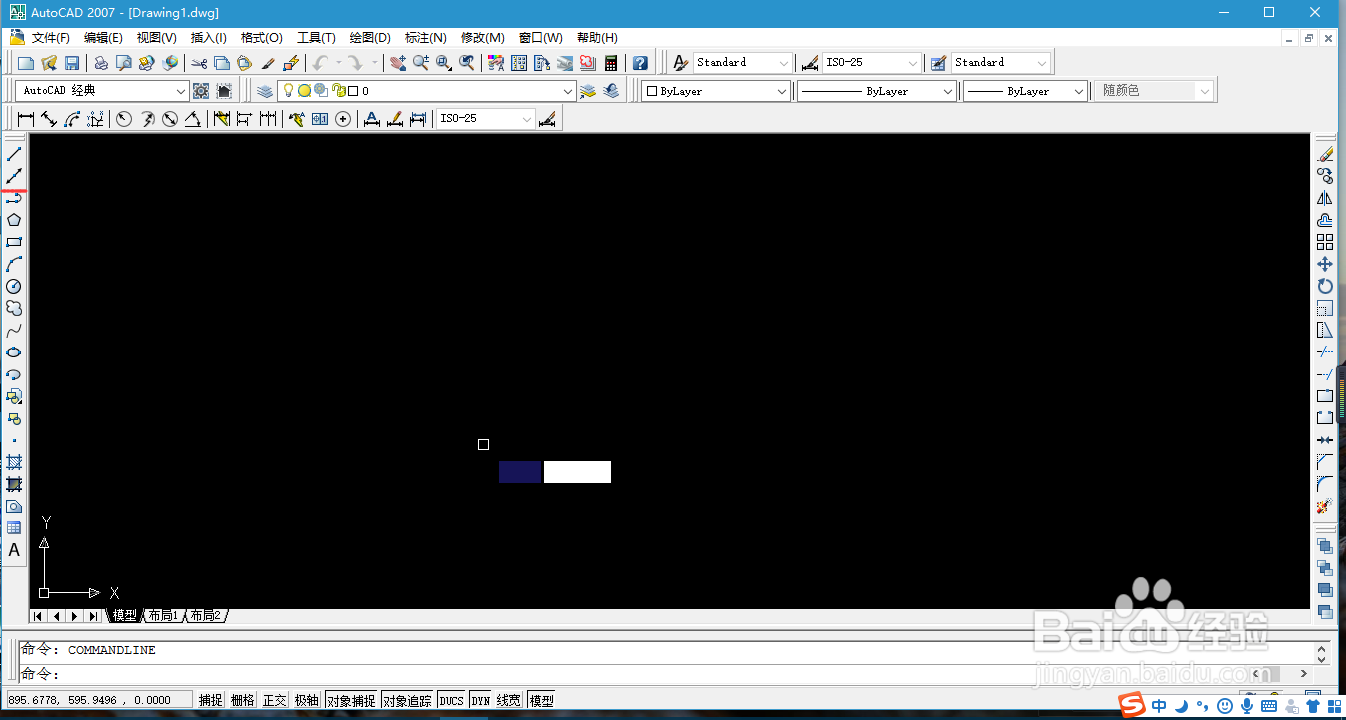
Task: Select the Construction Line tool
Action: [14, 176]
